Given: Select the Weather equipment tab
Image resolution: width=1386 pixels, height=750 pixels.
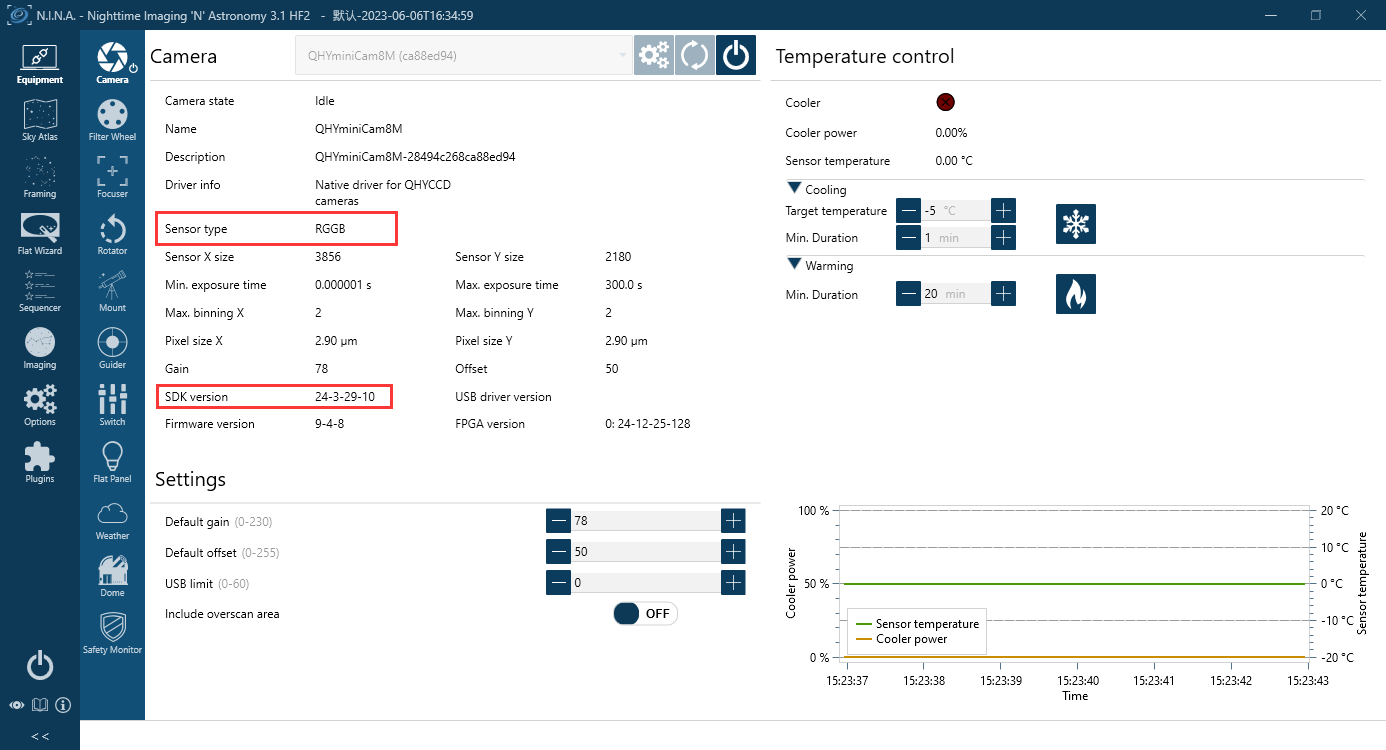Looking at the screenshot, I should click(112, 520).
